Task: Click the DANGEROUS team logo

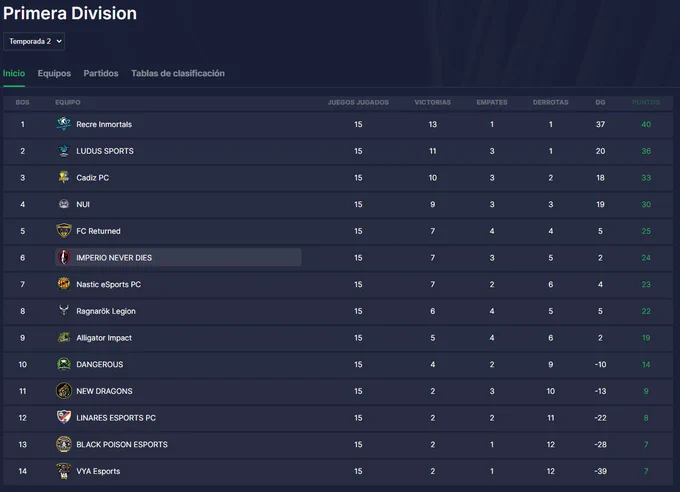Action: coord(64,364)
